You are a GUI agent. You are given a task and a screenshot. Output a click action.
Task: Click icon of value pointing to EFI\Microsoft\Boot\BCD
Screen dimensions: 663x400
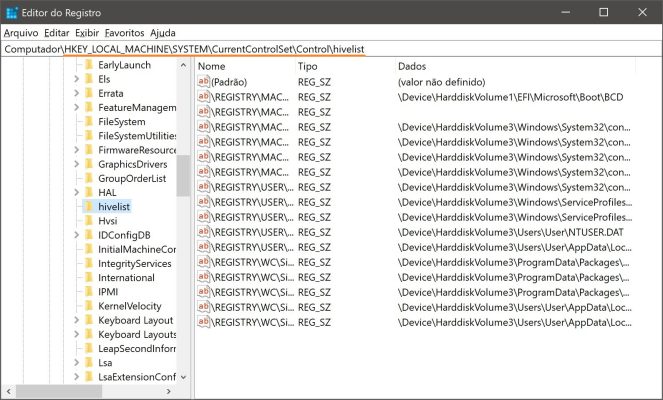coord(204,97)
